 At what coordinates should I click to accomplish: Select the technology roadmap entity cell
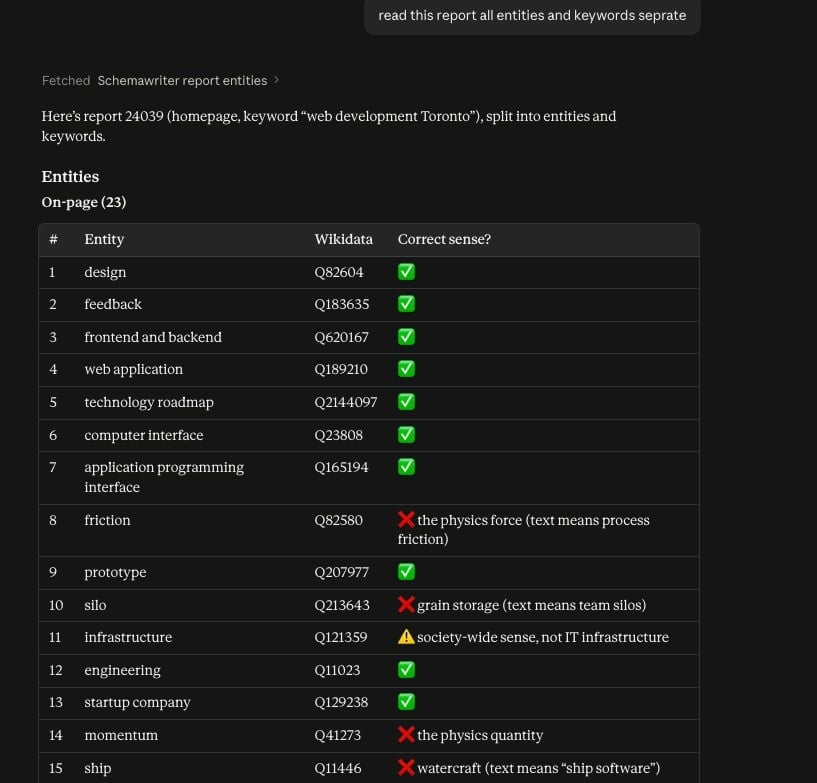click(149, 403)
